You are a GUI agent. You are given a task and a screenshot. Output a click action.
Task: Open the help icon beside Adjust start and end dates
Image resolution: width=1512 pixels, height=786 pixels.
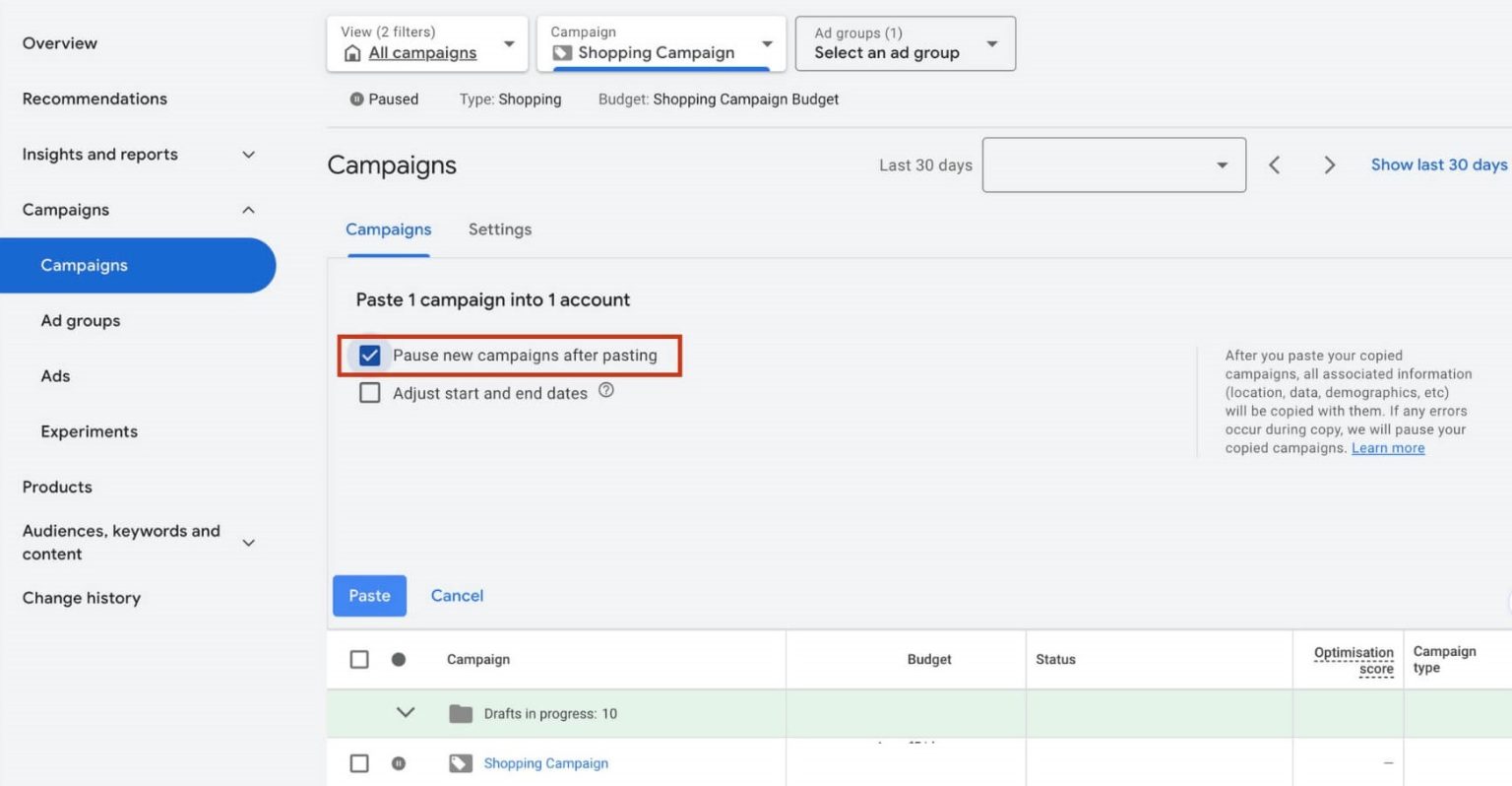click(606, 390)
